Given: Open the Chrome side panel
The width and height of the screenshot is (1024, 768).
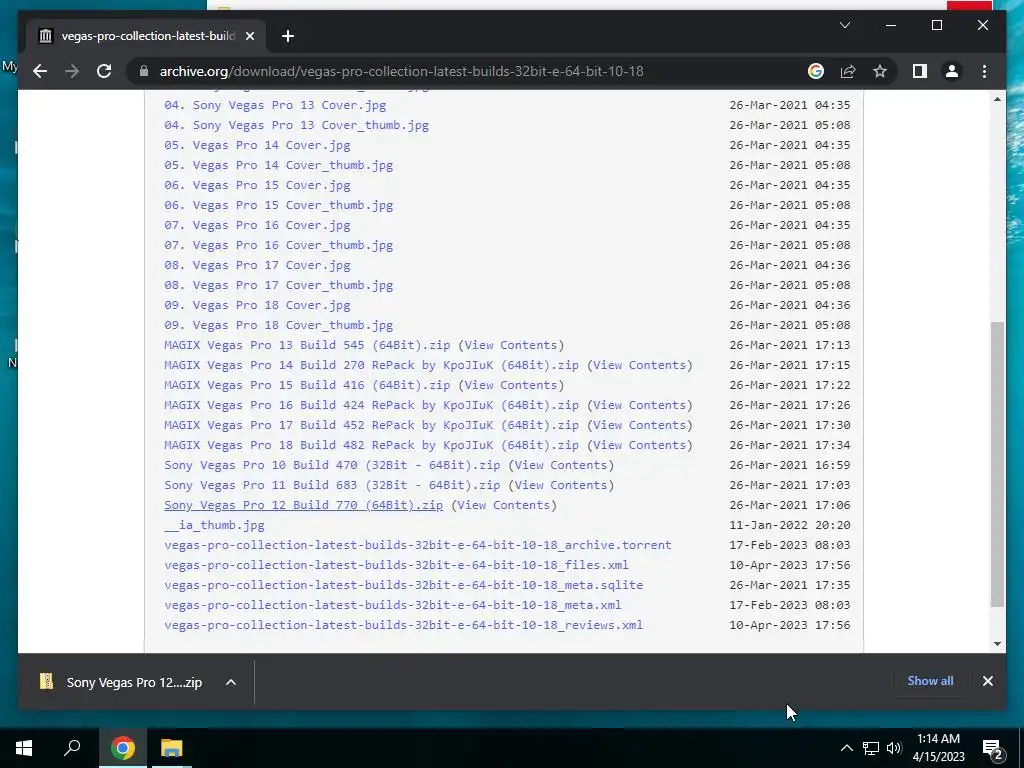Looking at the screenshot, I should click(x=920, y=71).
